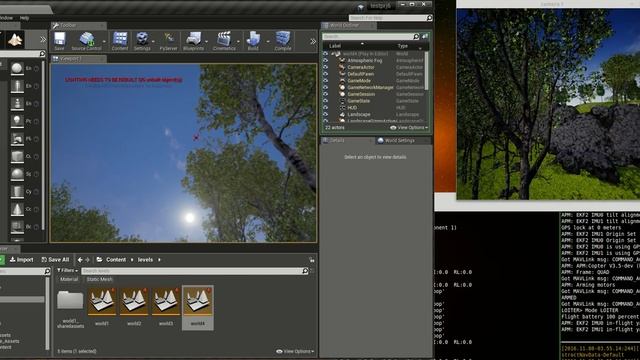This screenshot has width=640, height=360.
Task: Toggle the Material filter chip
Action: (x=69, y=280)
